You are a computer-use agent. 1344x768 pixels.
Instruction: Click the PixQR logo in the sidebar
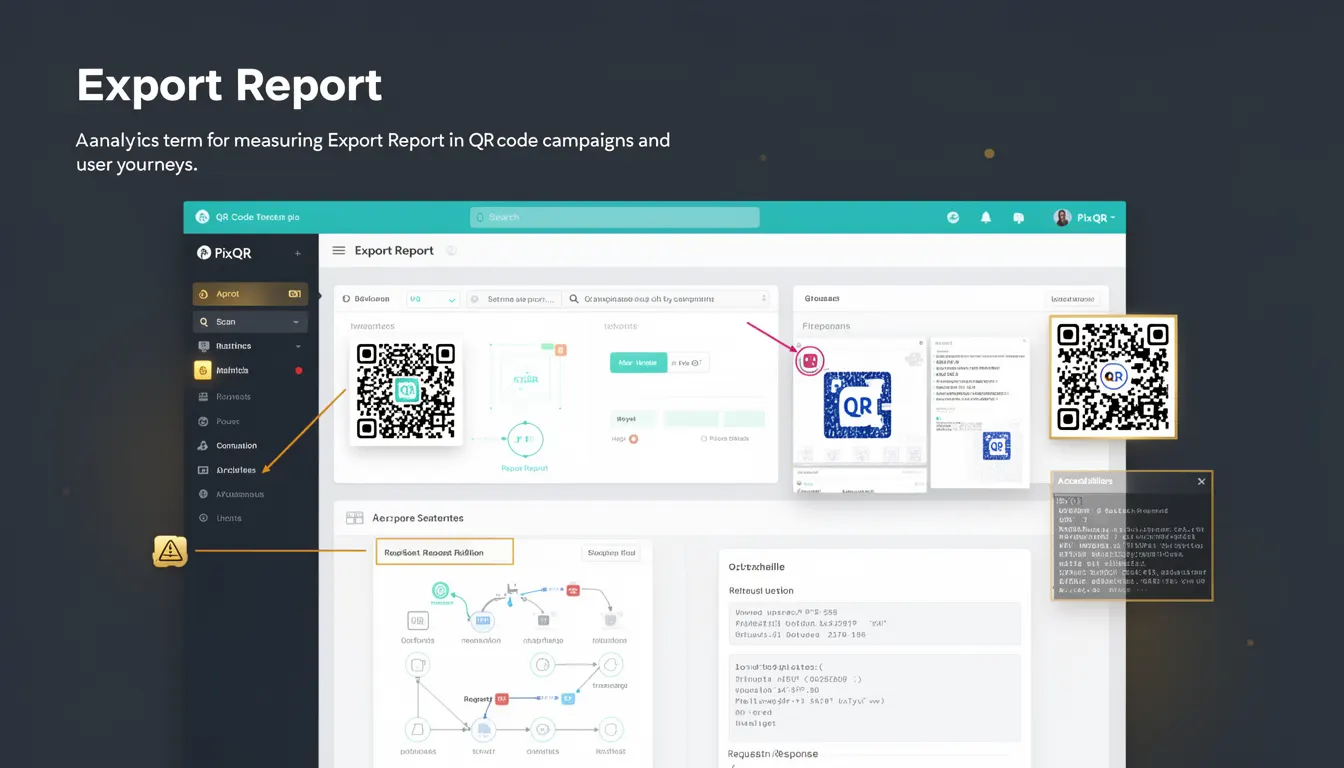click(224, 253)
